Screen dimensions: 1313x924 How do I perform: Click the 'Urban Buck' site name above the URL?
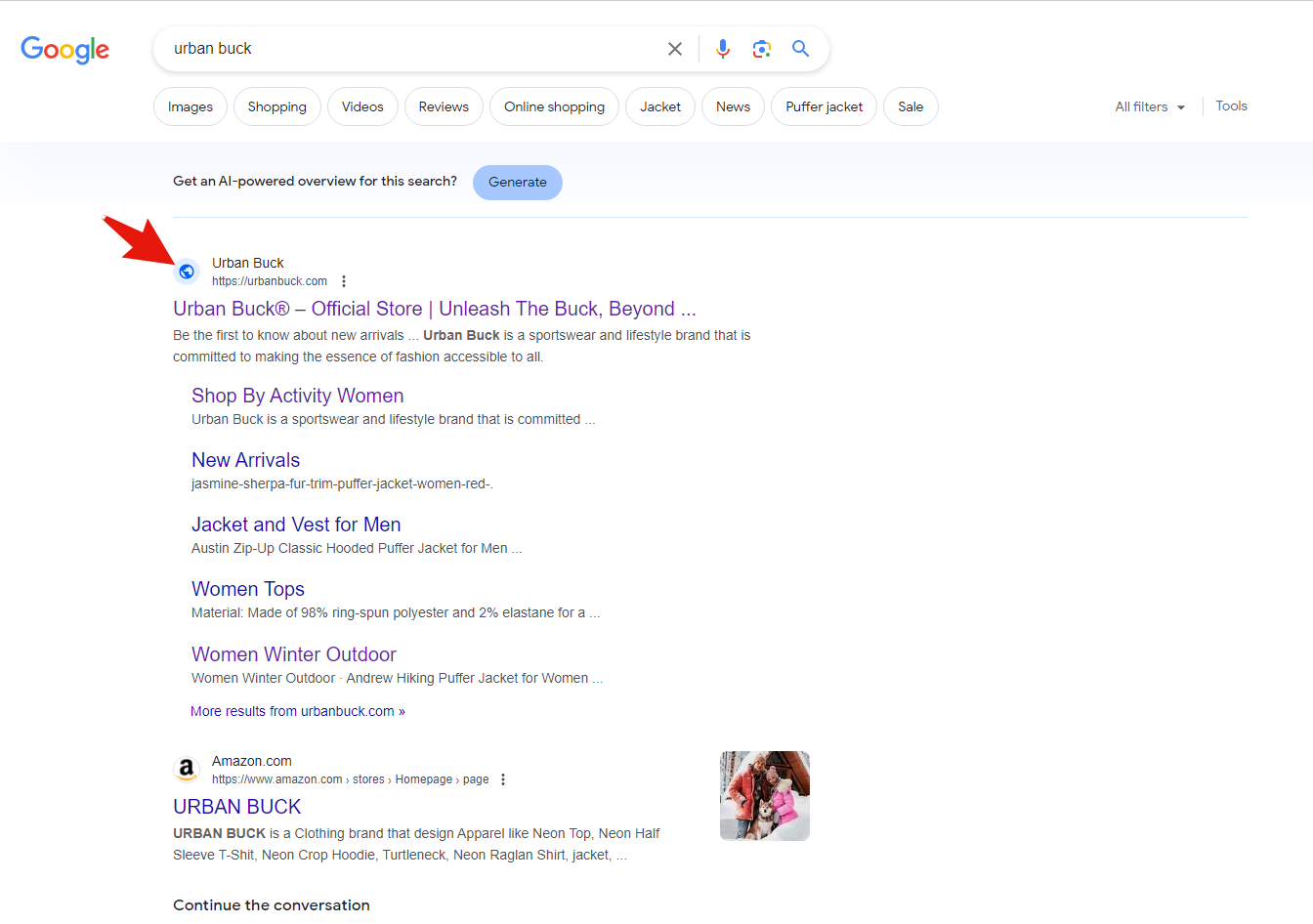248,263
